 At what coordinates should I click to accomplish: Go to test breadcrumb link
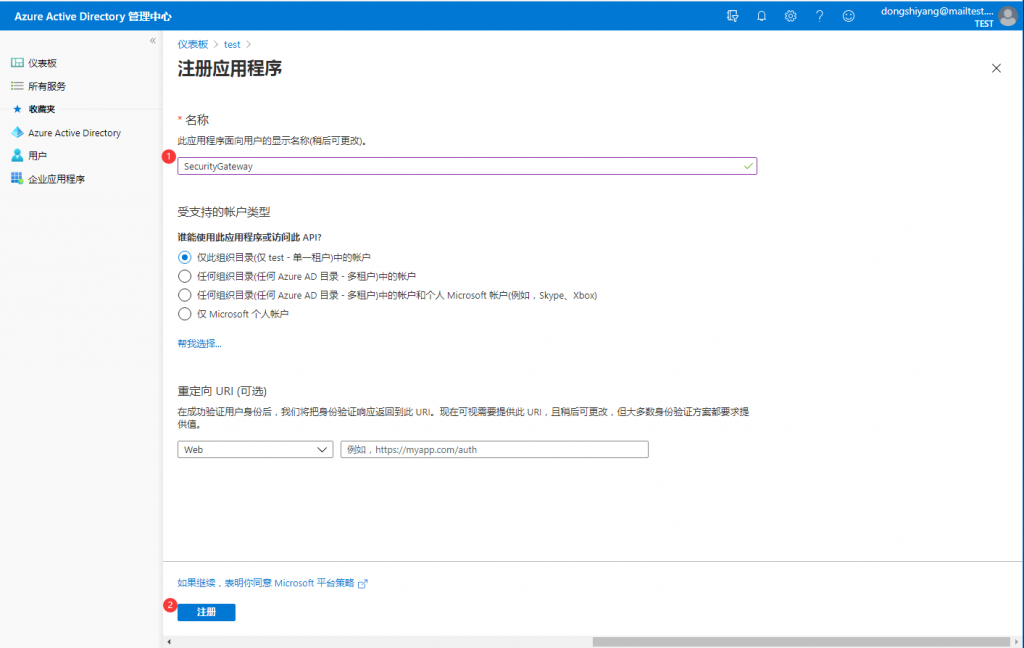click(x=232, y=44)
